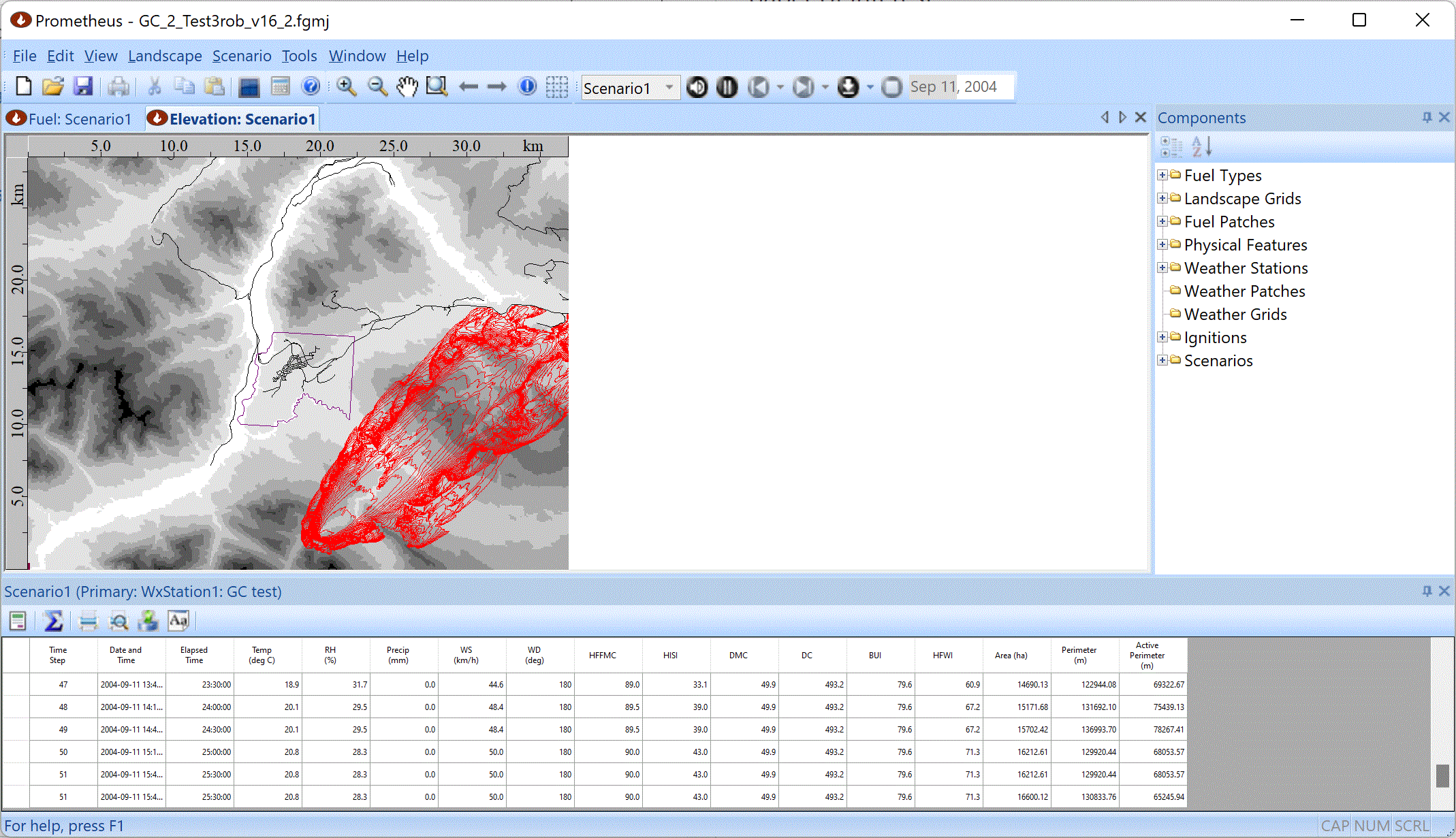
Task: Click the New document icon
Action: [x=24, y=86]
